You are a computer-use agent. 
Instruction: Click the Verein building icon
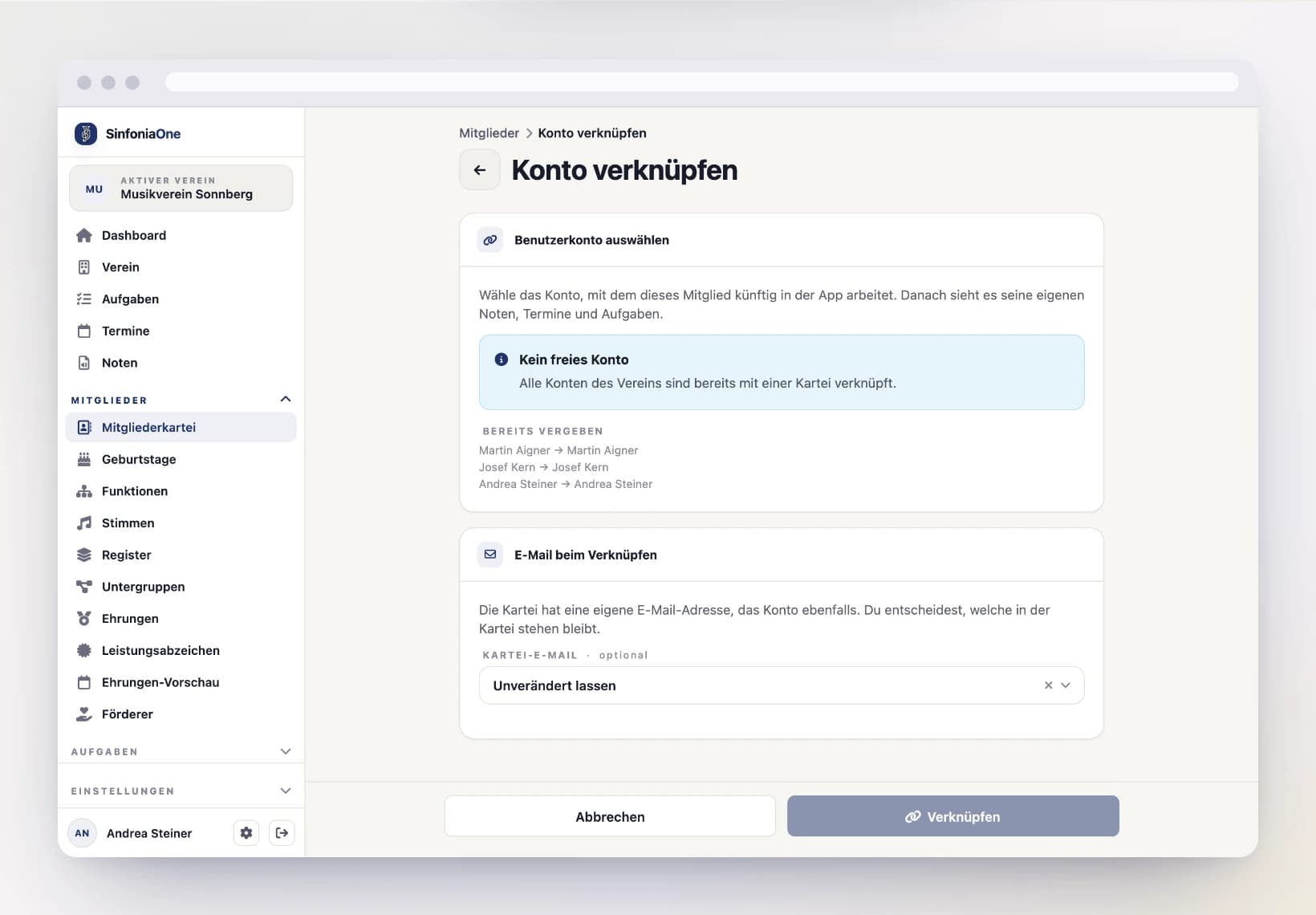[x=84, y=267]
